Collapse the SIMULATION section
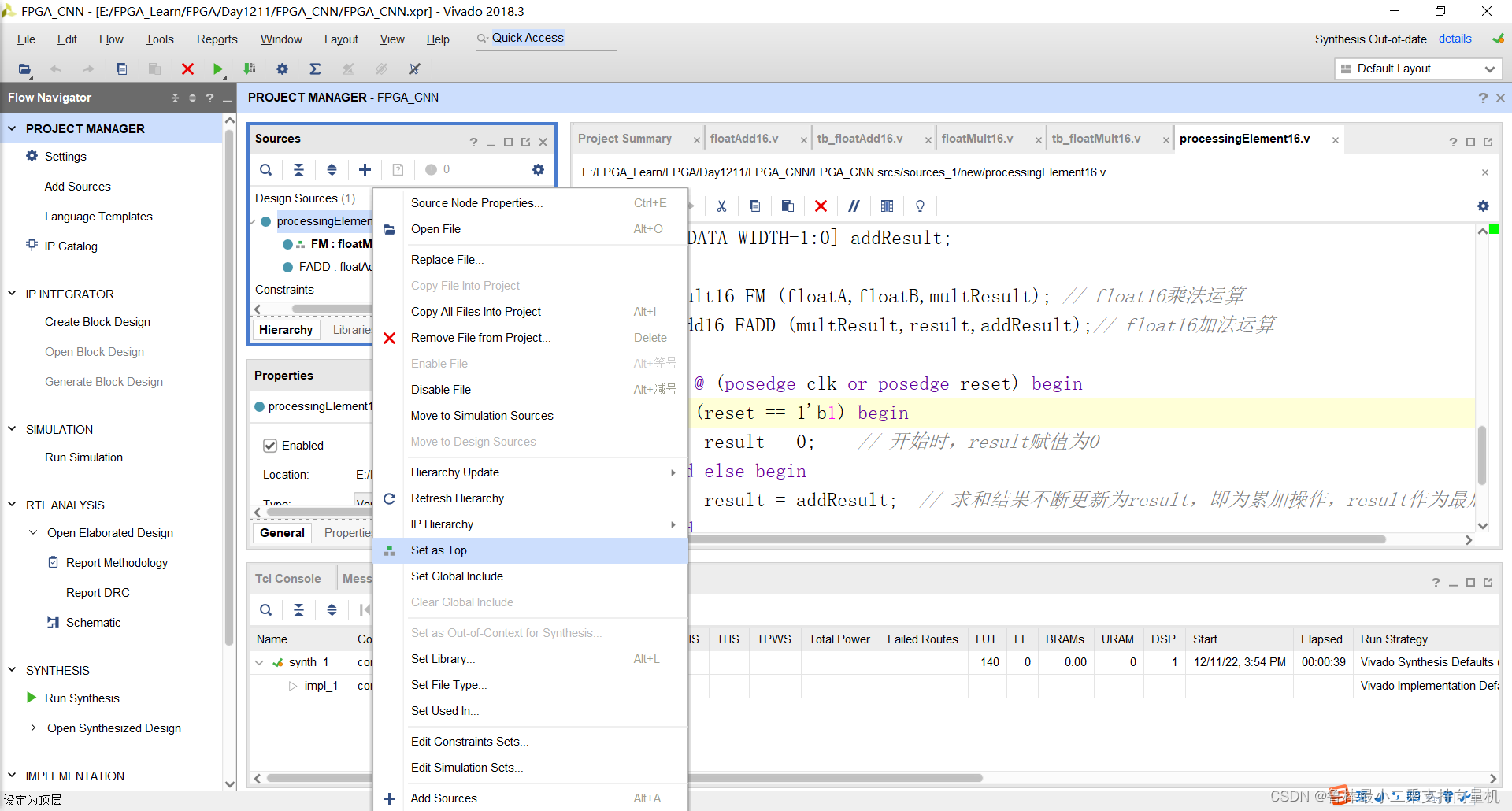 (x=12, y=429)
